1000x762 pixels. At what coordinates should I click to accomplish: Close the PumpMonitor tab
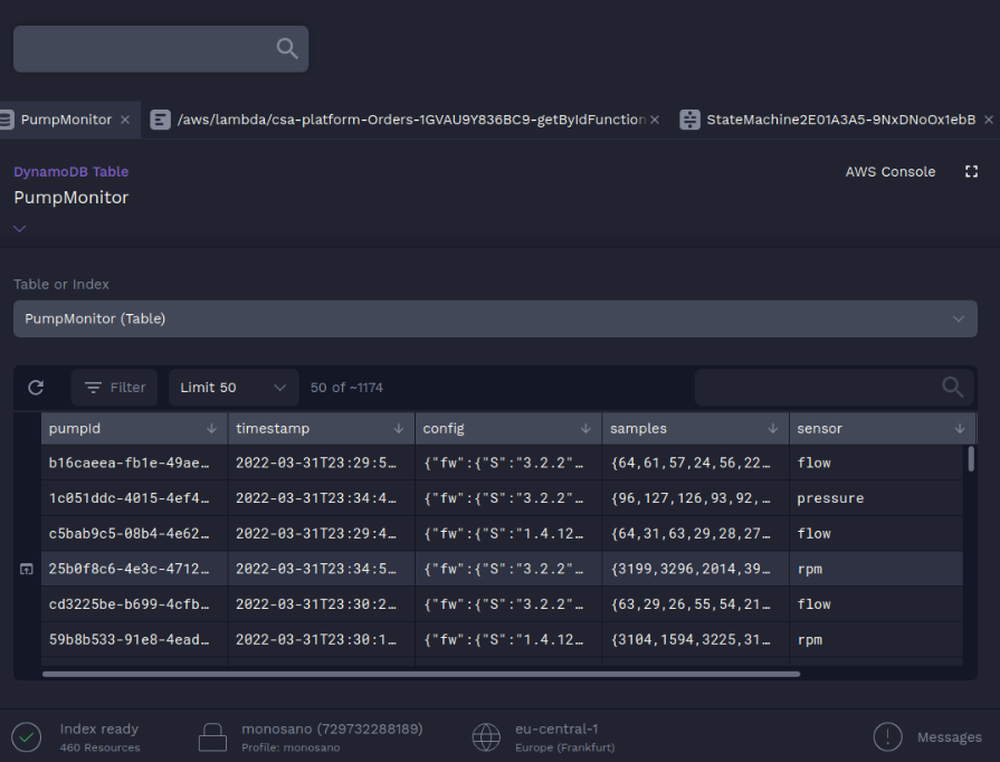(x=124, y=119)
